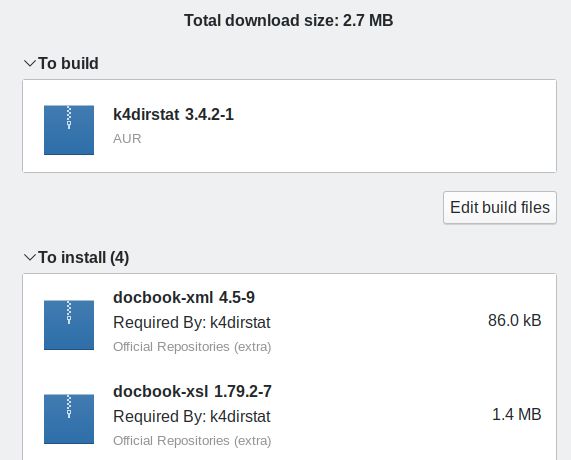
Task: Collapse the To install (4) chevron
Action: 30,257
